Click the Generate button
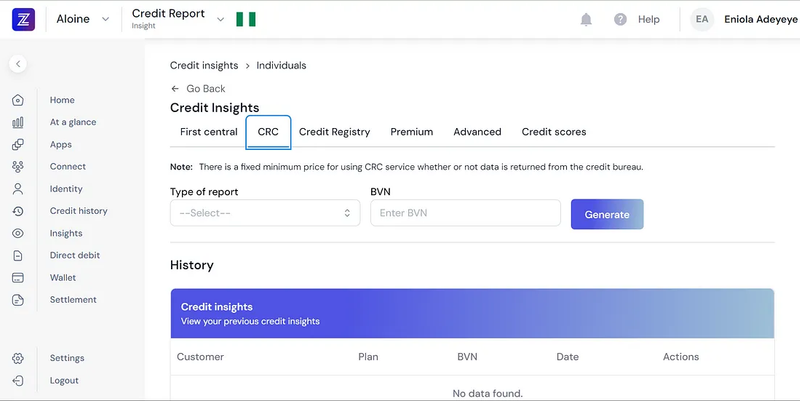 click(x=607, y=214)
